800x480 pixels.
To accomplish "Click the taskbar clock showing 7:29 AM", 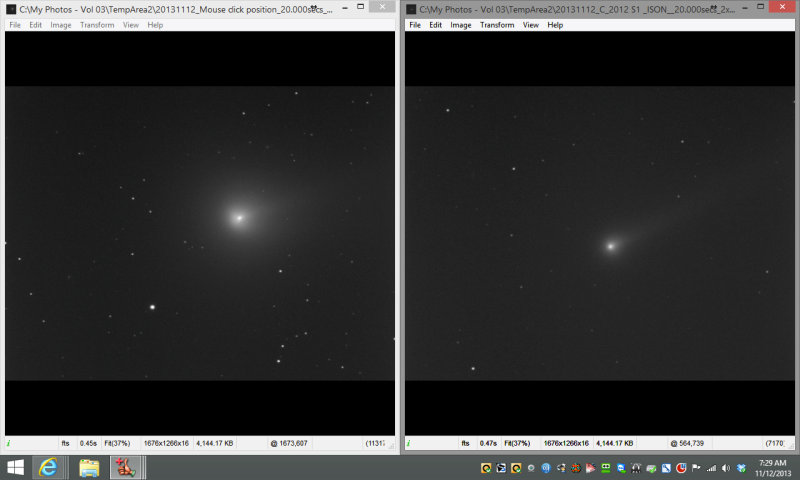I will [x=772, y=468].
